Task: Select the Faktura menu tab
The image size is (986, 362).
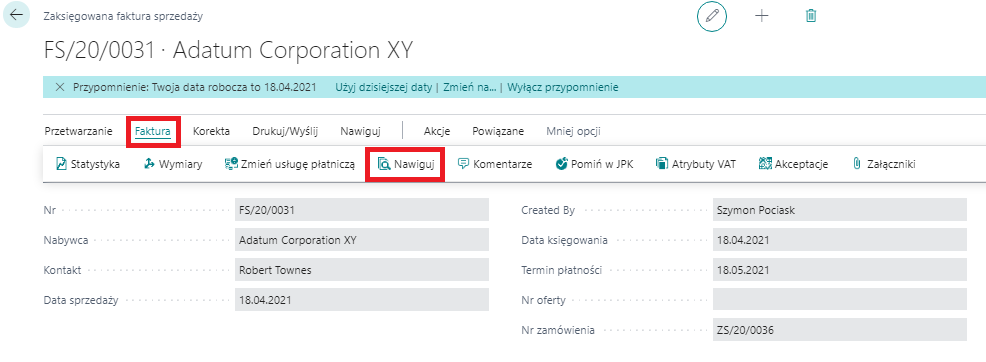Action: coord(153,131)
